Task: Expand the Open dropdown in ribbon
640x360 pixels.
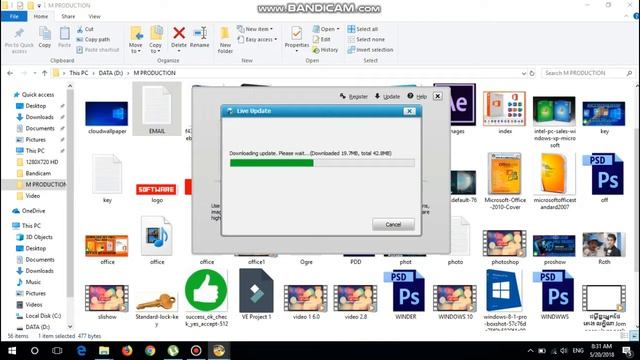Action: (326, 29)
